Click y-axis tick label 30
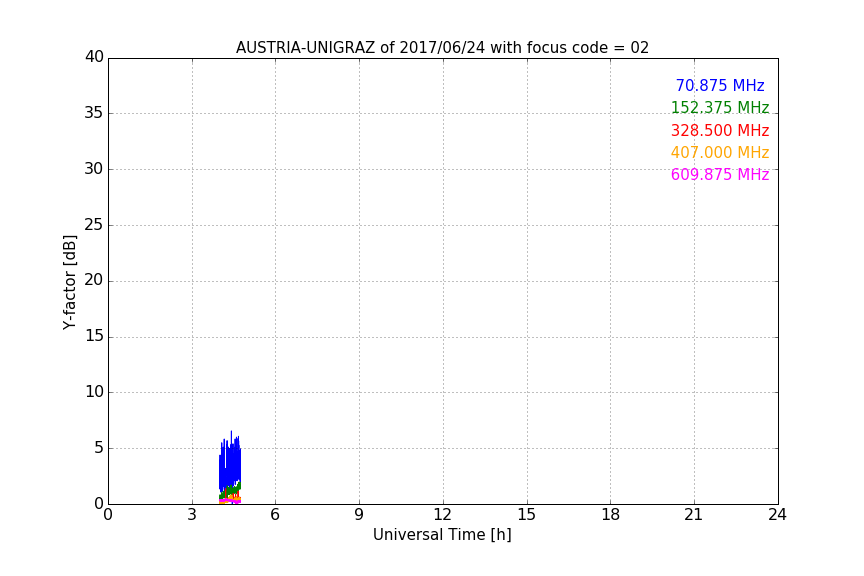Image resolution: width=864 pixels, height=576 pixels. [94, 169]
